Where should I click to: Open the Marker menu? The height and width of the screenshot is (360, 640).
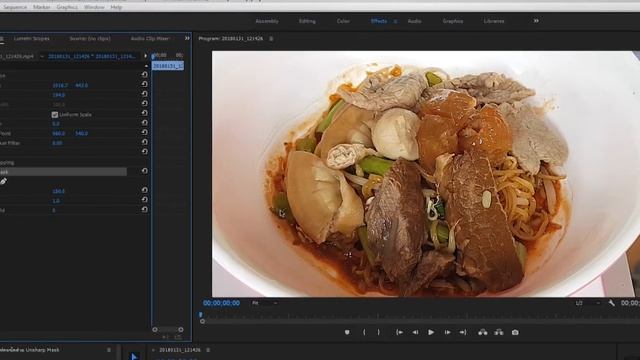[x=42, y=7]
